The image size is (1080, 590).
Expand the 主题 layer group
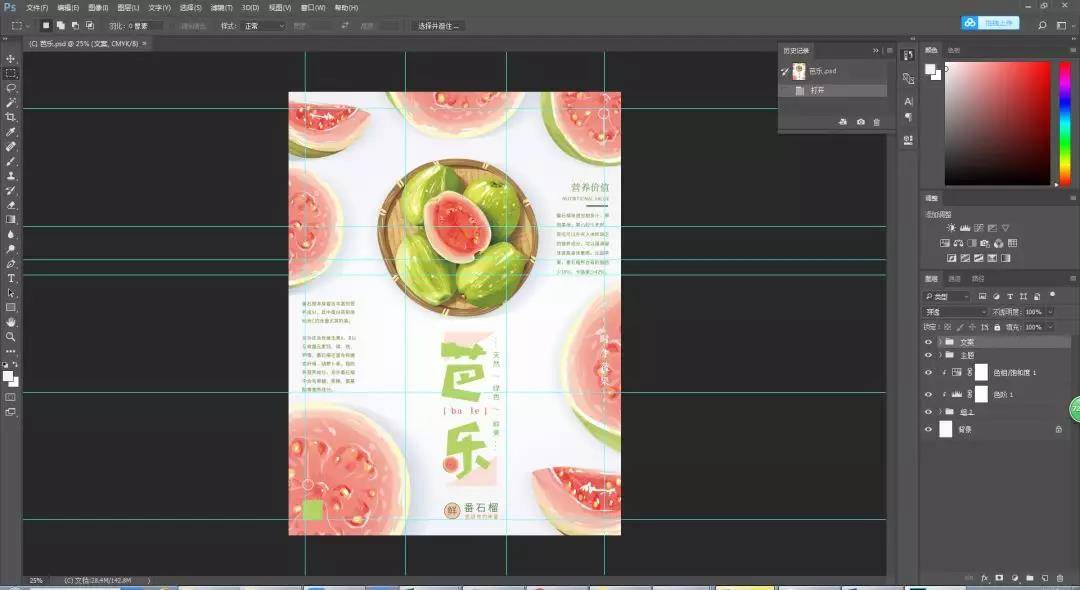tap(940, 355)
